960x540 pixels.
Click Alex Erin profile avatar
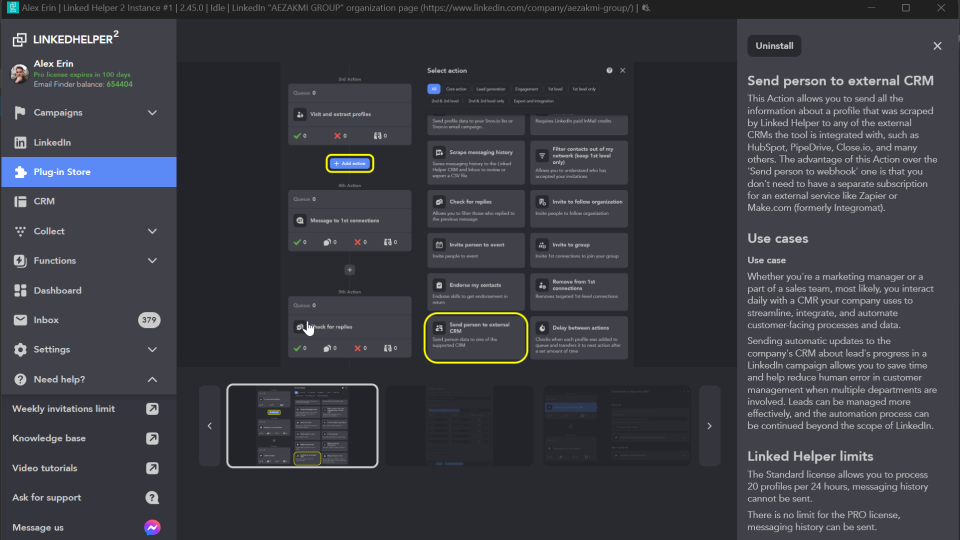pyautogui.click(x=20, y=73)
